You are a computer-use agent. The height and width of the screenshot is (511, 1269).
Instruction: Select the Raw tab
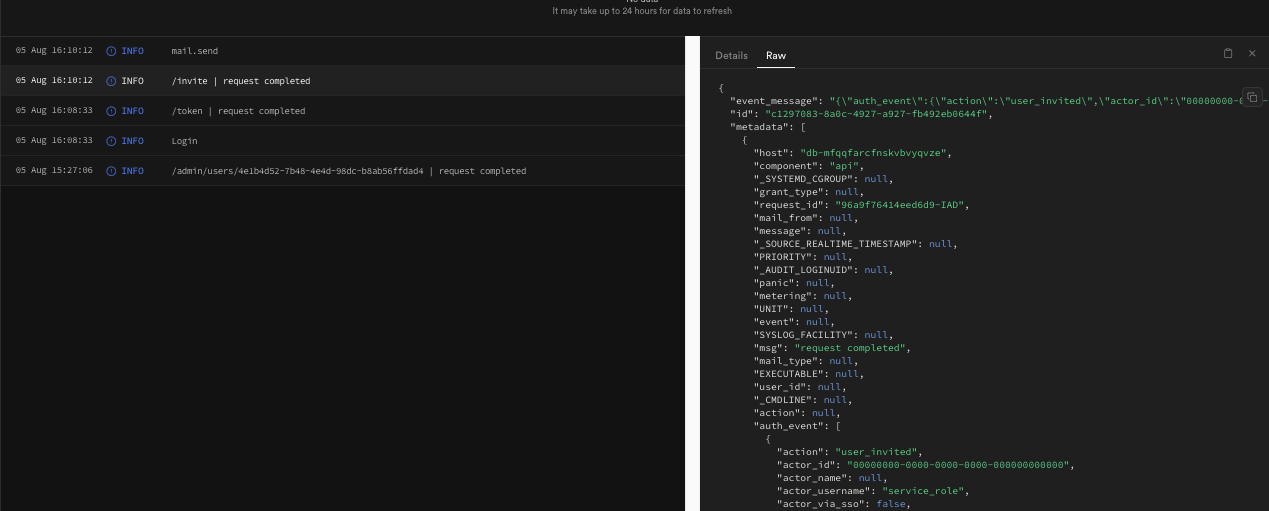point(776,56)
